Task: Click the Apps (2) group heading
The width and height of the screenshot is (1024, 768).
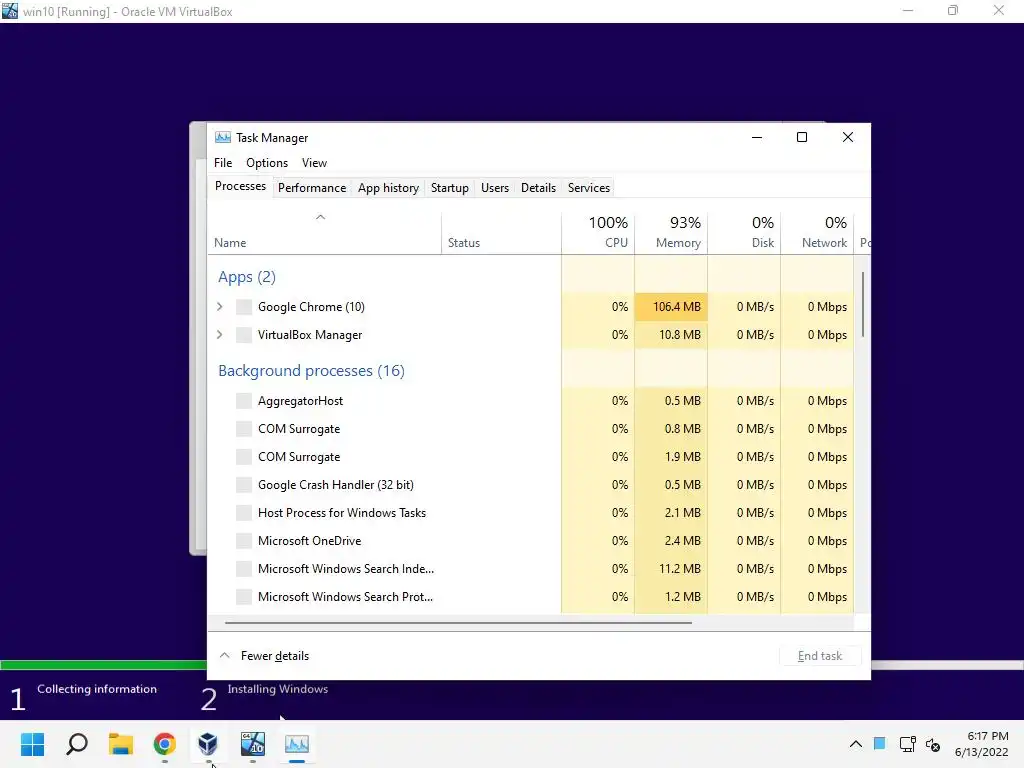Action: click(247, 277)
